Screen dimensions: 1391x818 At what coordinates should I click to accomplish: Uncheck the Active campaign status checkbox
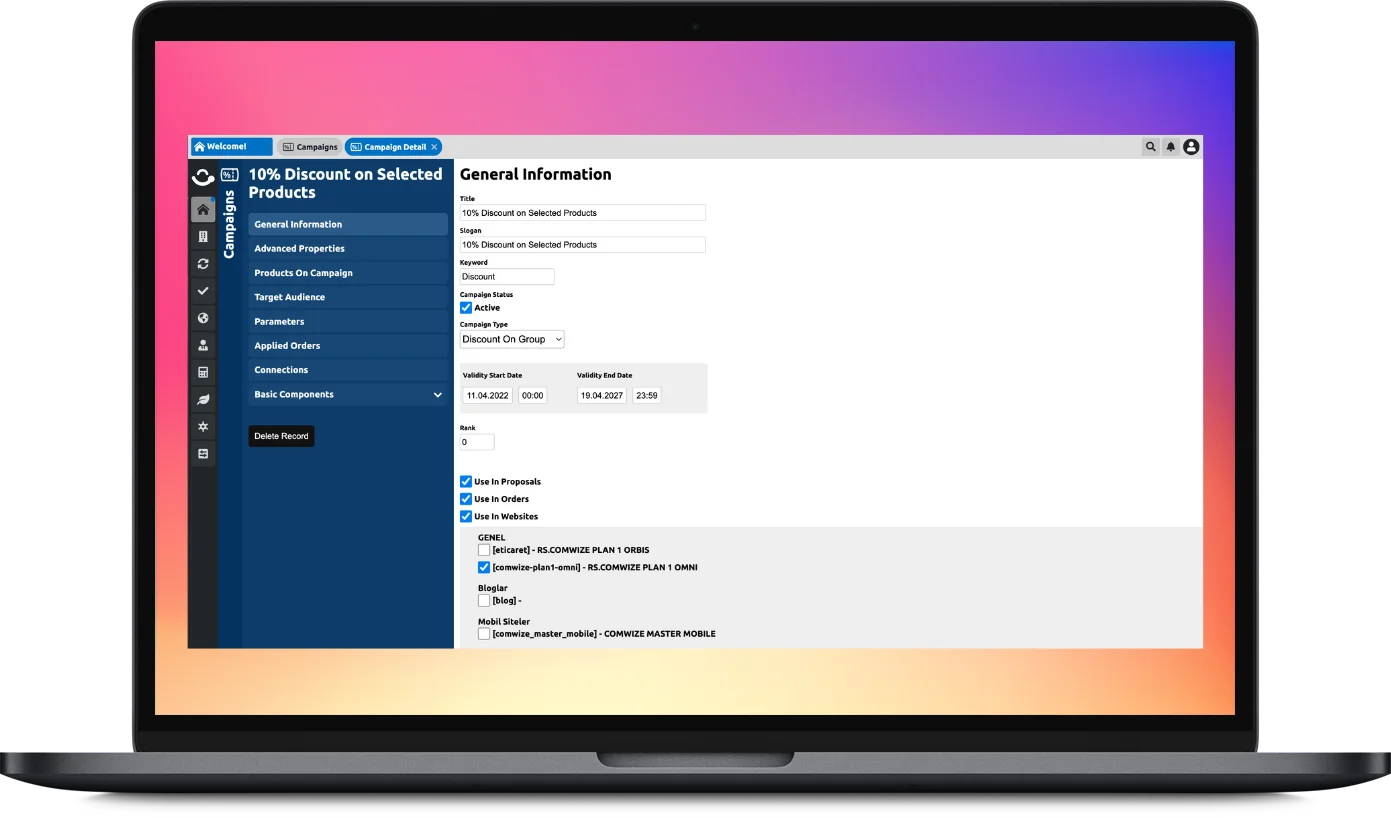point(466,308)
